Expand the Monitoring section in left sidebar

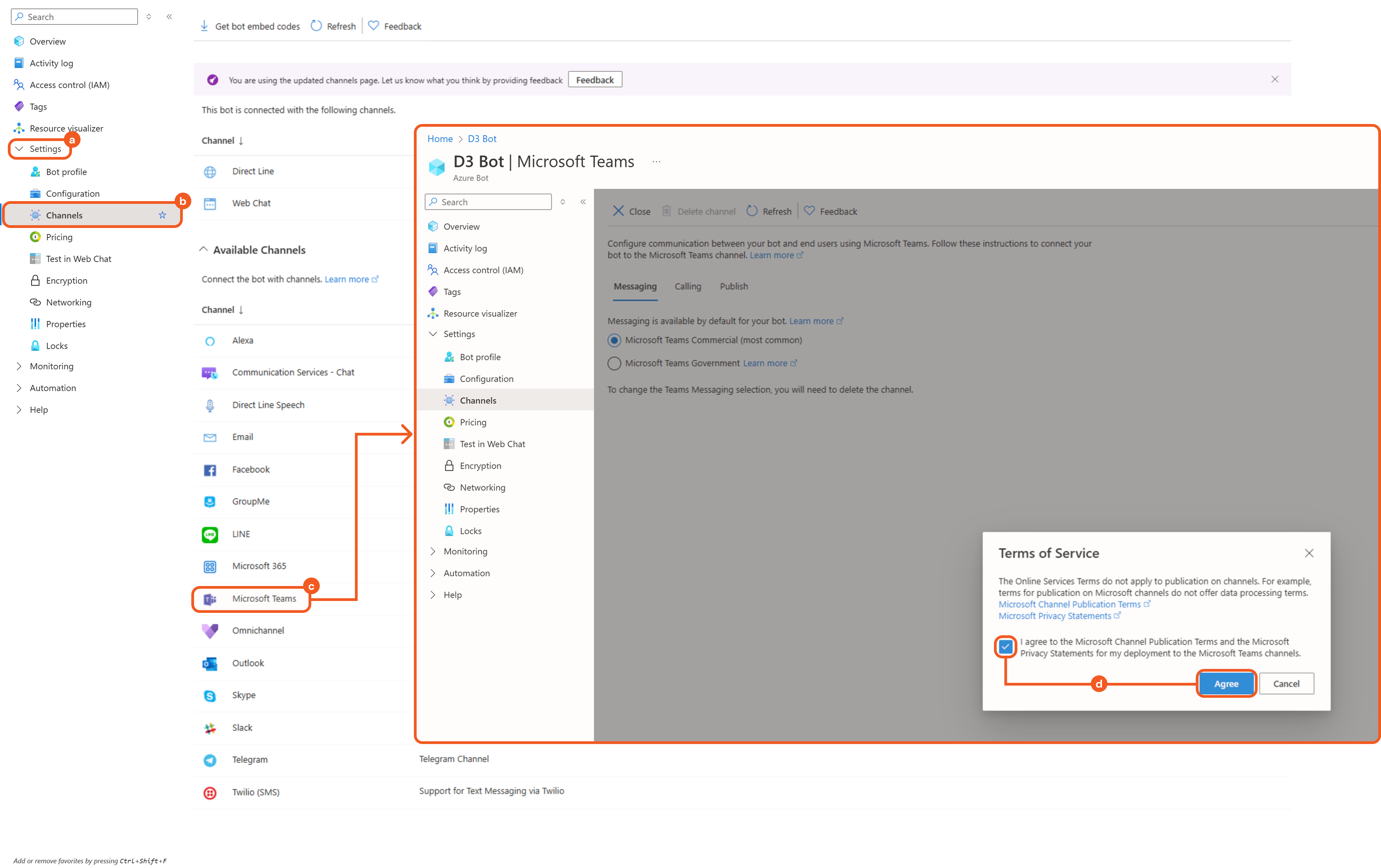[19, 366]
